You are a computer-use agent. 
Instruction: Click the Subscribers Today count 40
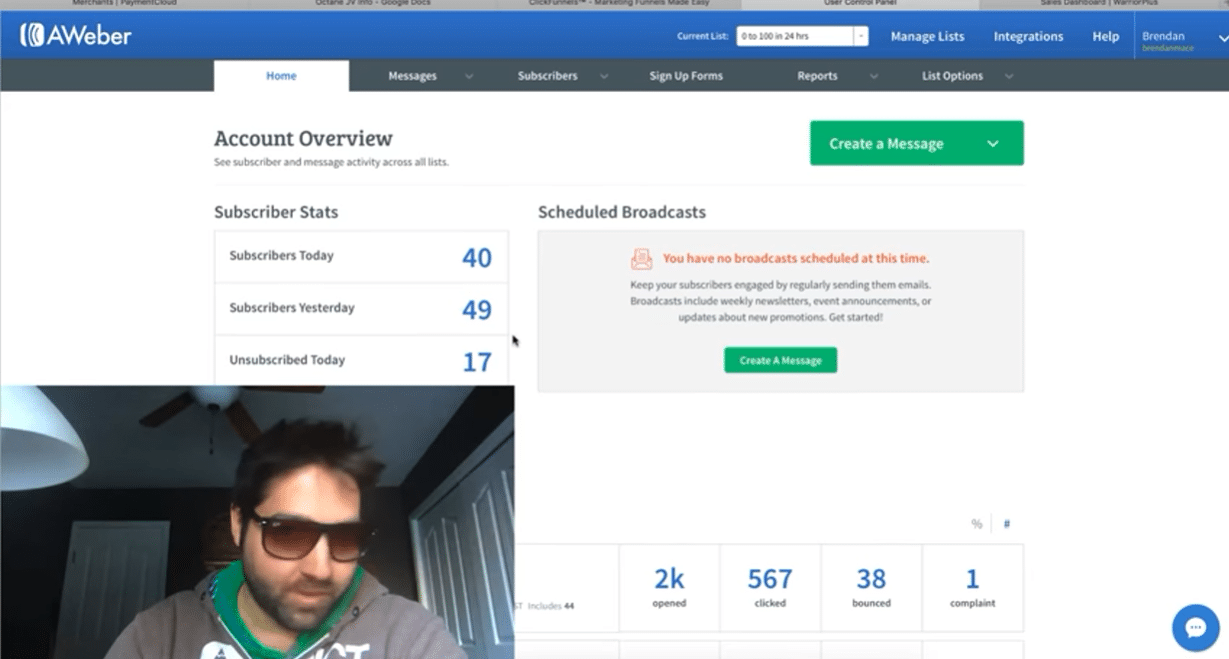pos(477,258)
